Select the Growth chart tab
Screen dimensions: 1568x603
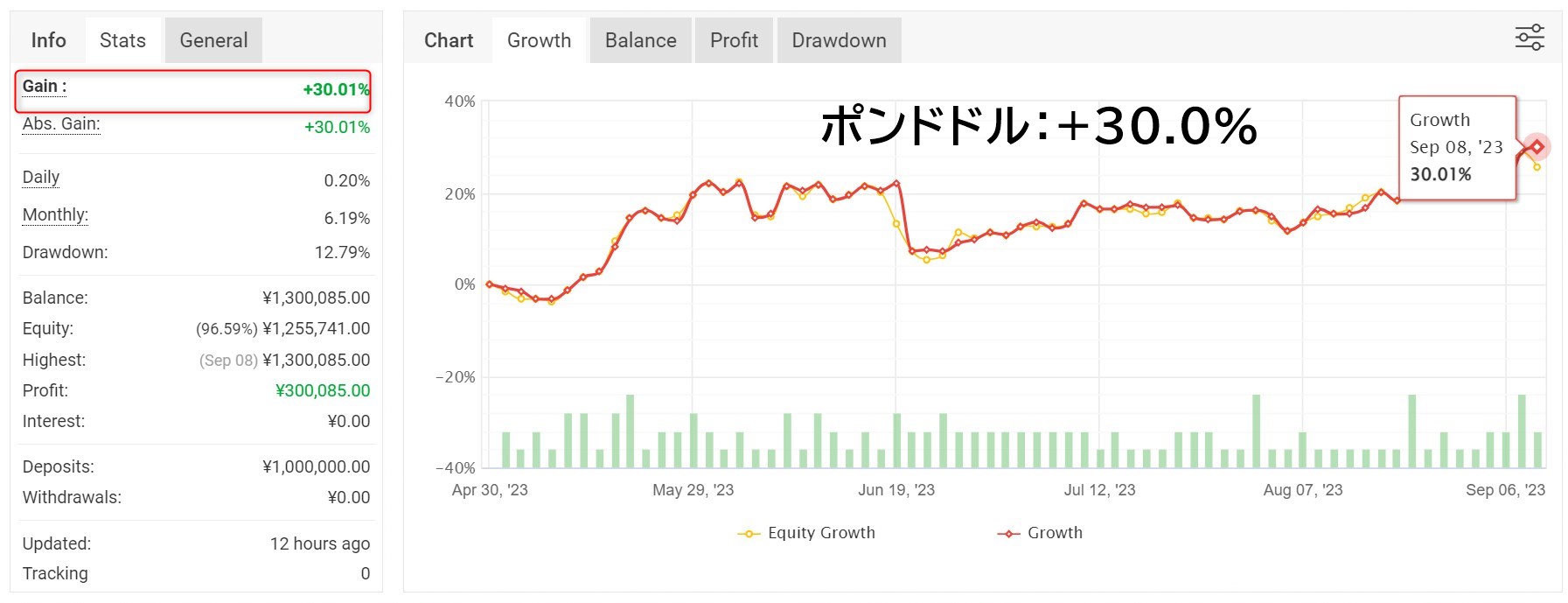pyautogui.click(x=539, y=40)
